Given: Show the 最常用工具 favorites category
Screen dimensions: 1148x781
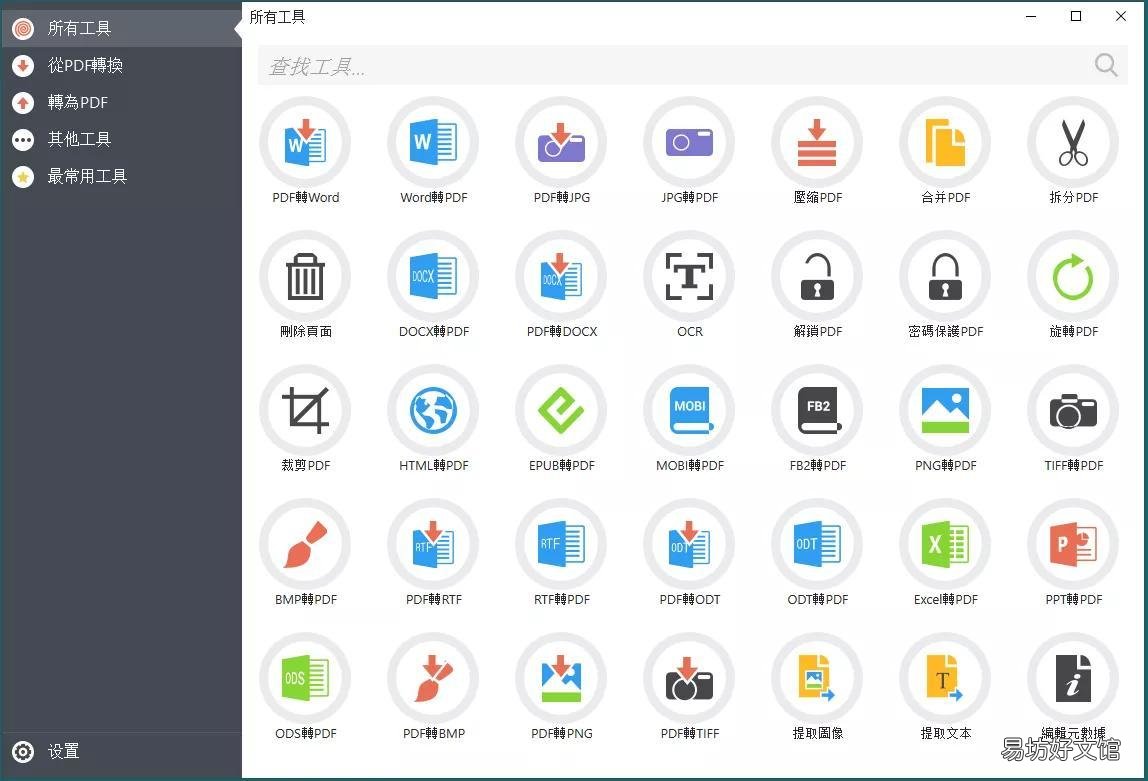Looking at the screenshot, I should coord(121,176).
